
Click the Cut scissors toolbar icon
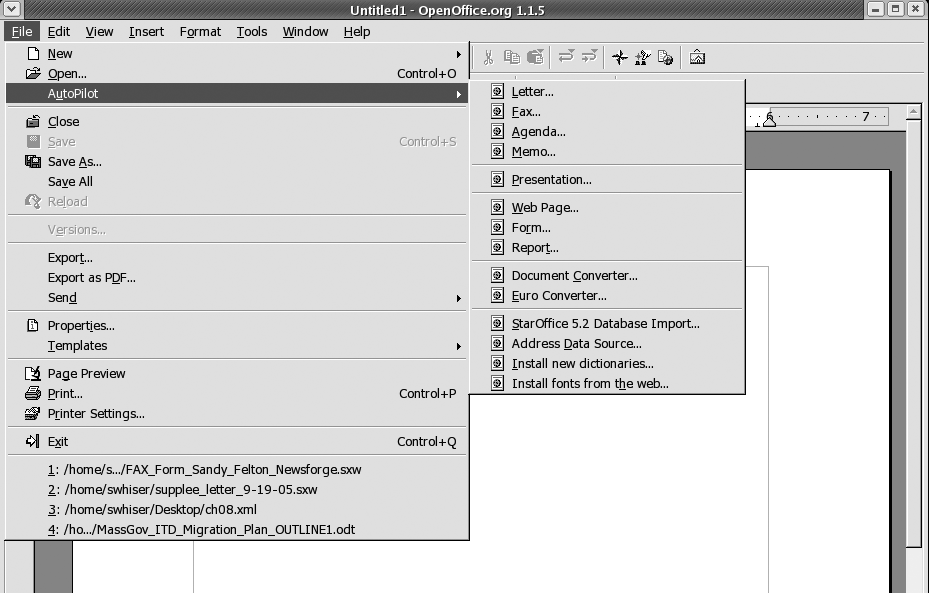point(488,57)
